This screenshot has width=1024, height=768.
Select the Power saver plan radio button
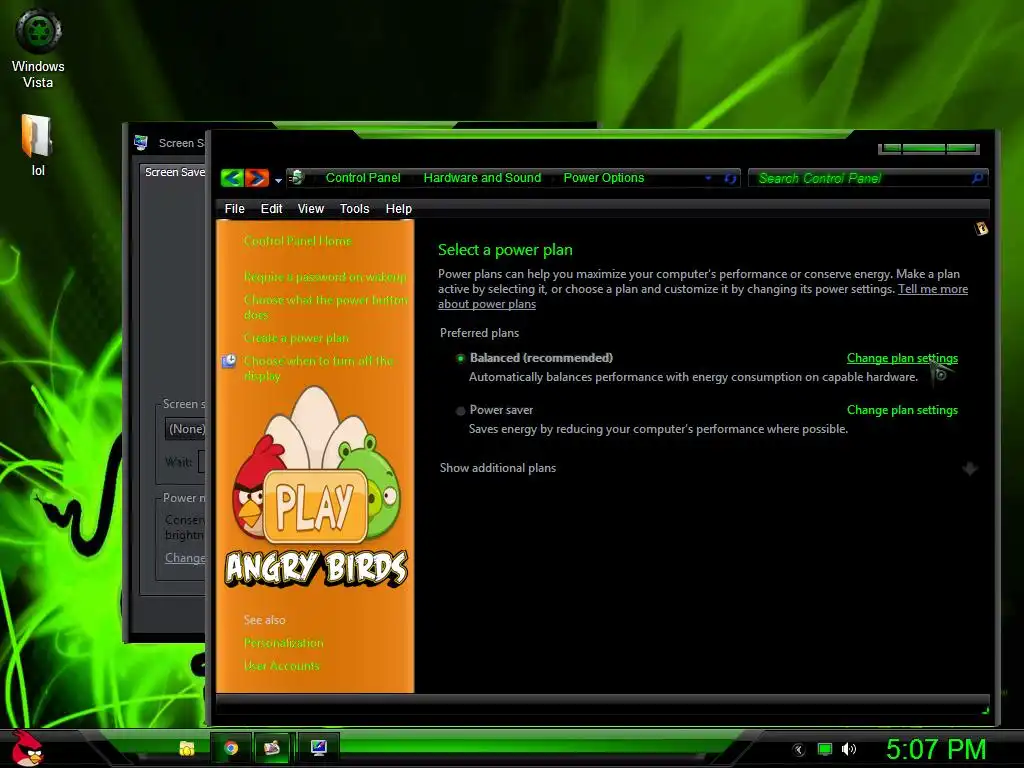pyautogui.click(x=460, y=411)
